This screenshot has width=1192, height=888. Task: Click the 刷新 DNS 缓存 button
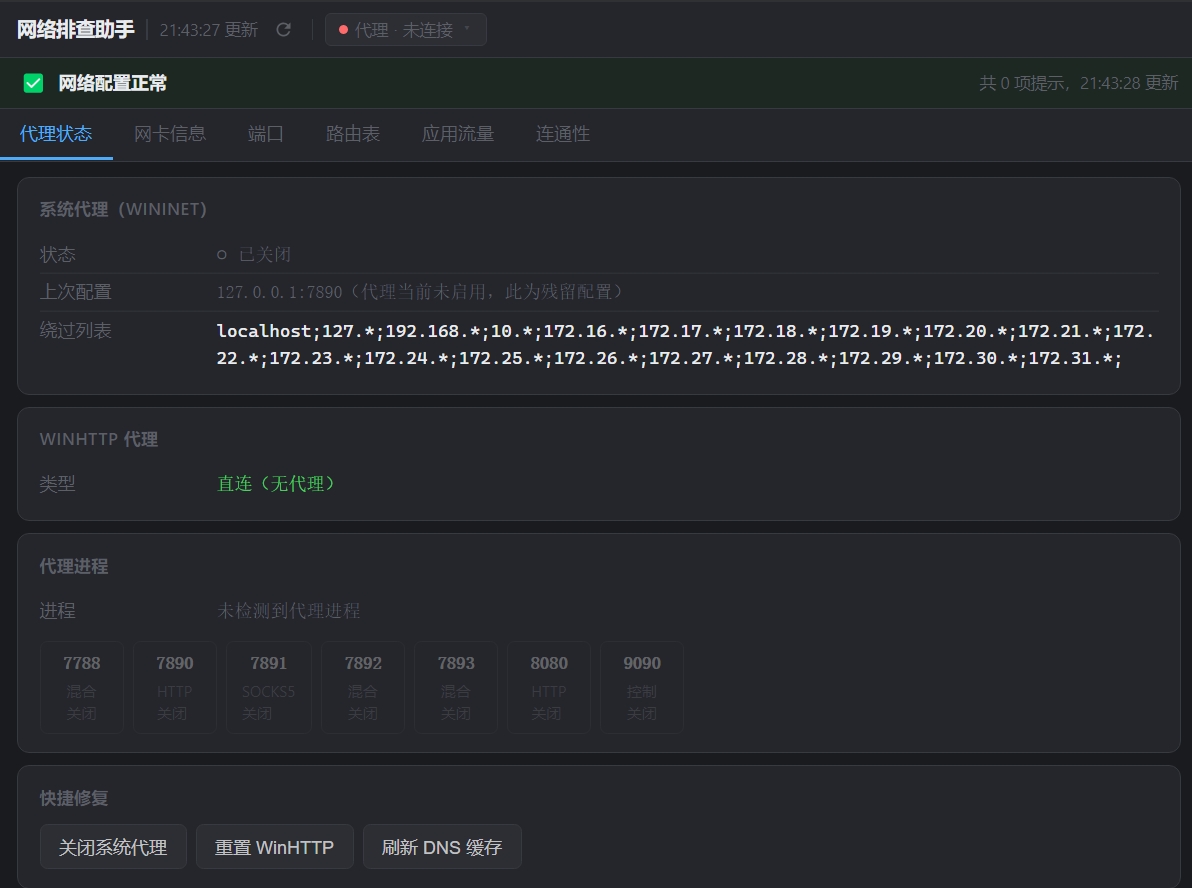point(442,847)
